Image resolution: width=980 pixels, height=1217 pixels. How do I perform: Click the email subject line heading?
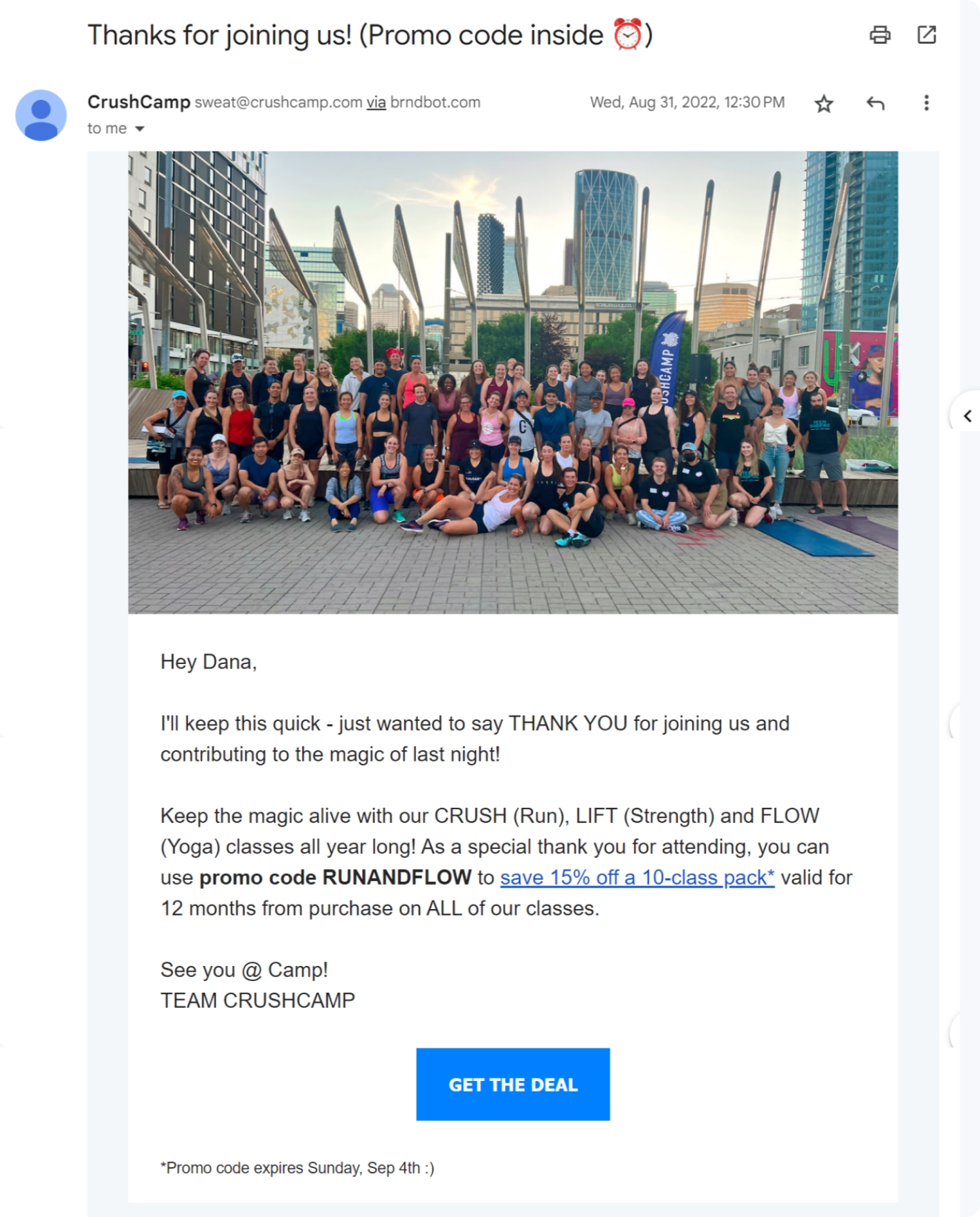[370, 35]
